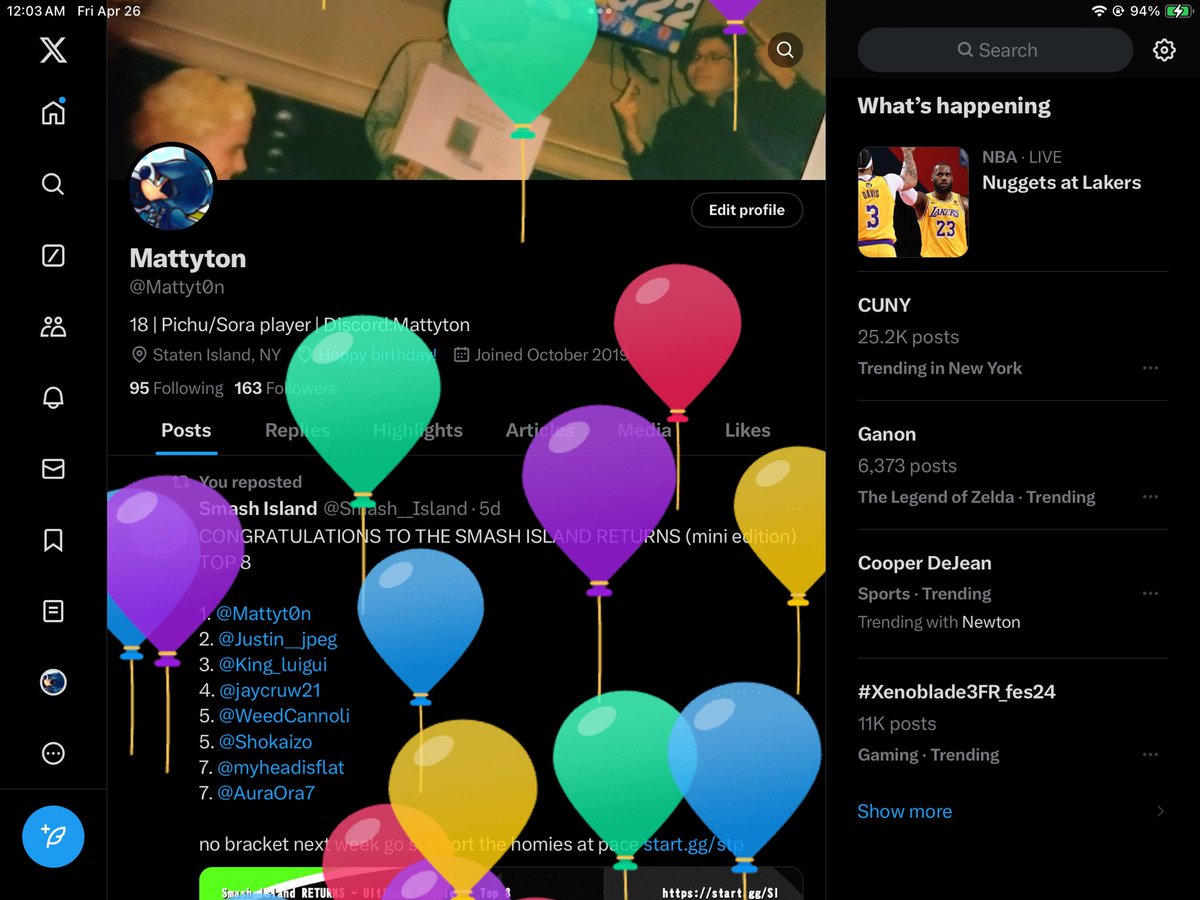Image resolution: width=1200 pixels, height=900 pixels.
Task: Open the 163 Followers list
Action: click(285, 388)
